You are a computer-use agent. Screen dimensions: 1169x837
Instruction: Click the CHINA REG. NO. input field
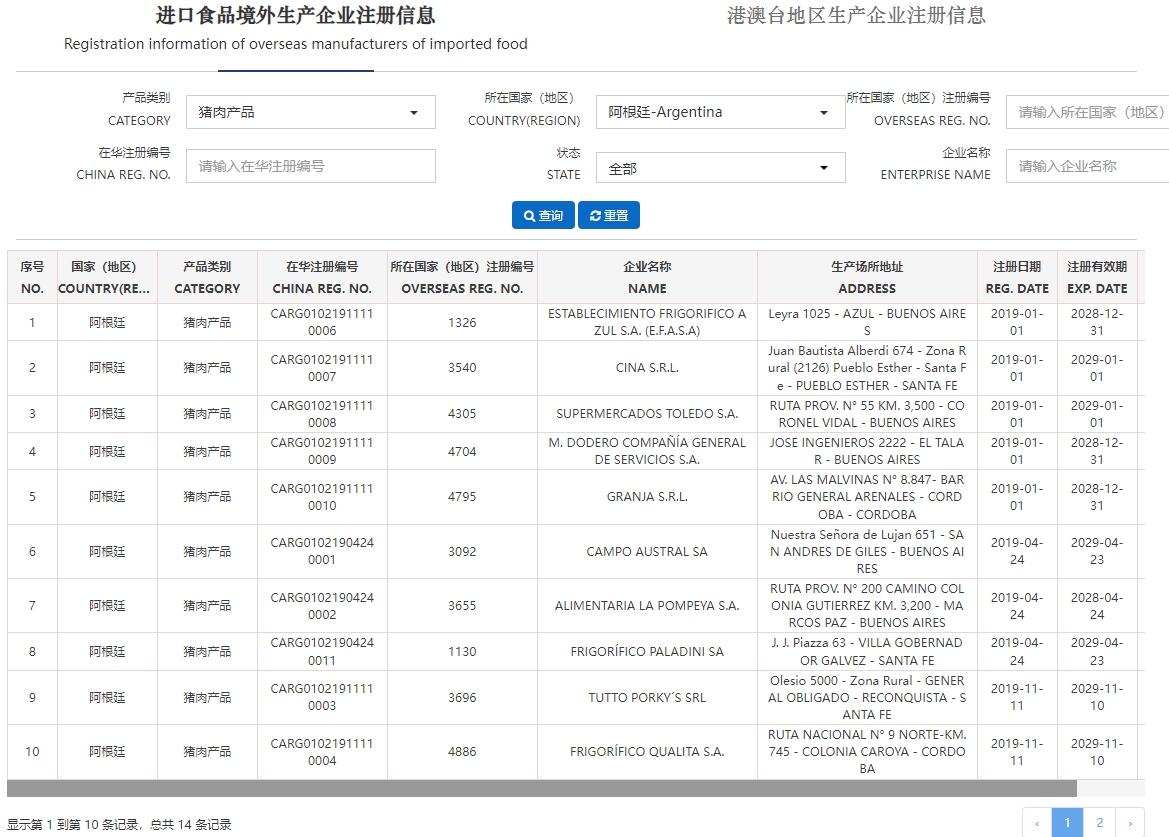pos(310,164)
